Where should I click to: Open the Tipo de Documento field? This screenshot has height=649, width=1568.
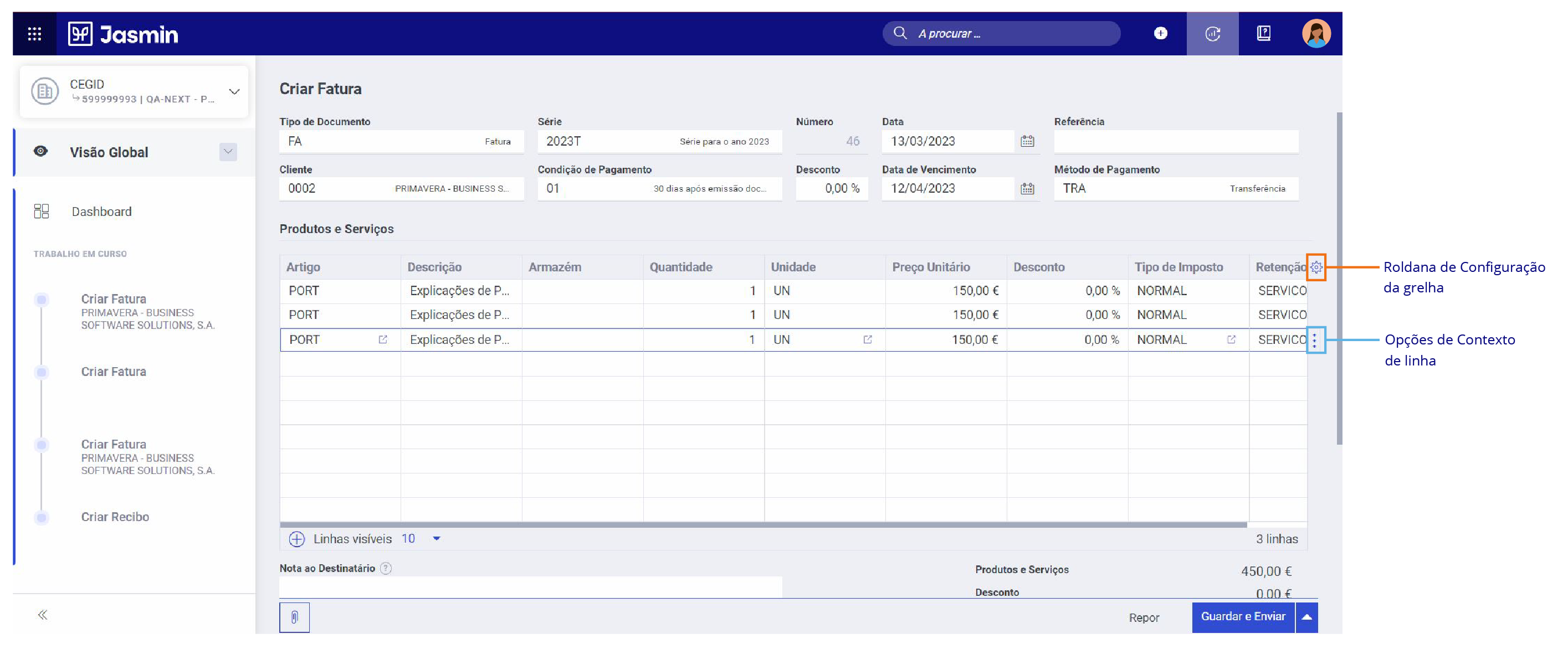tap(401, 141)
